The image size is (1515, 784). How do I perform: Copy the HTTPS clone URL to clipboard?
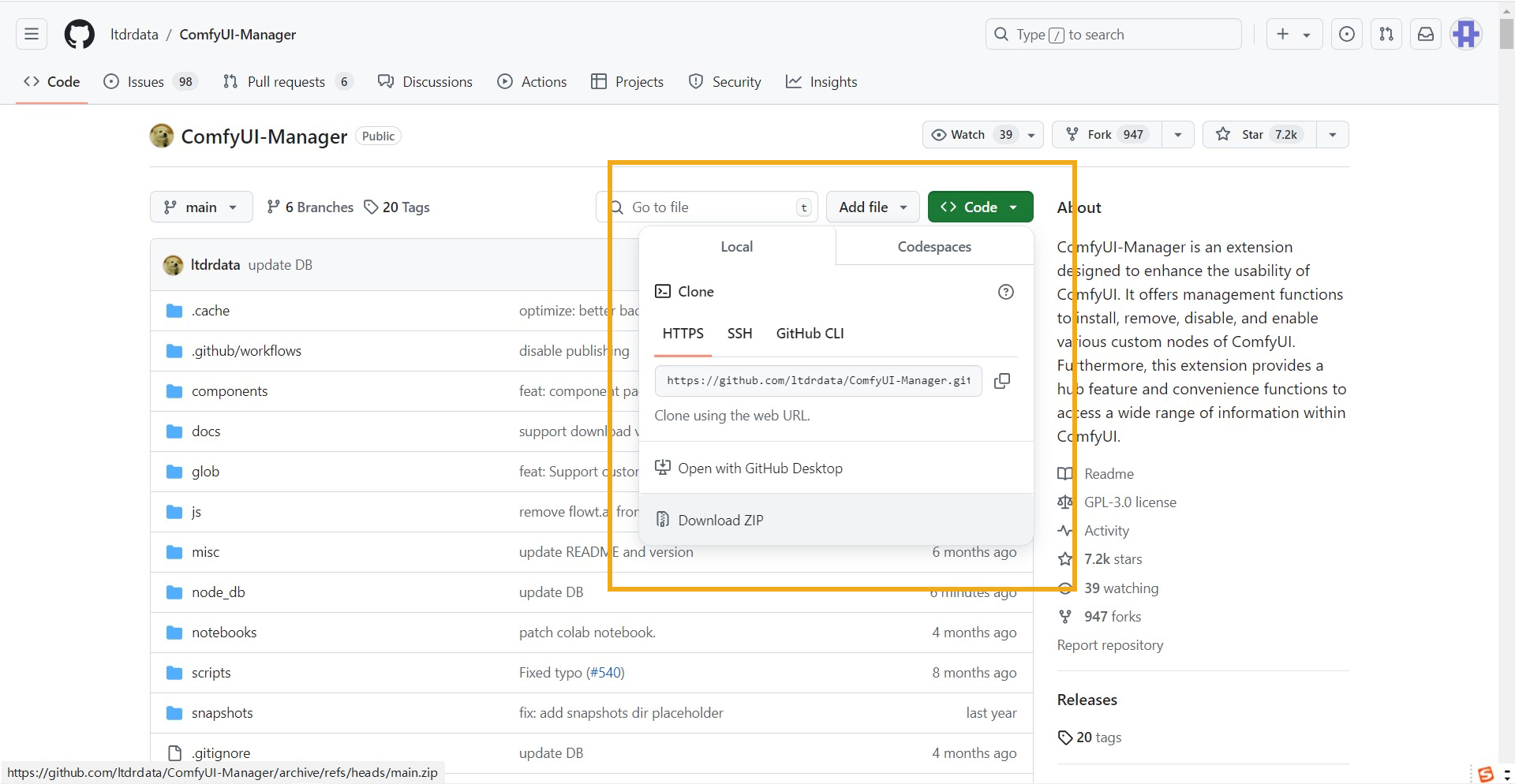pyautogui.click(x=1002, y=381)
